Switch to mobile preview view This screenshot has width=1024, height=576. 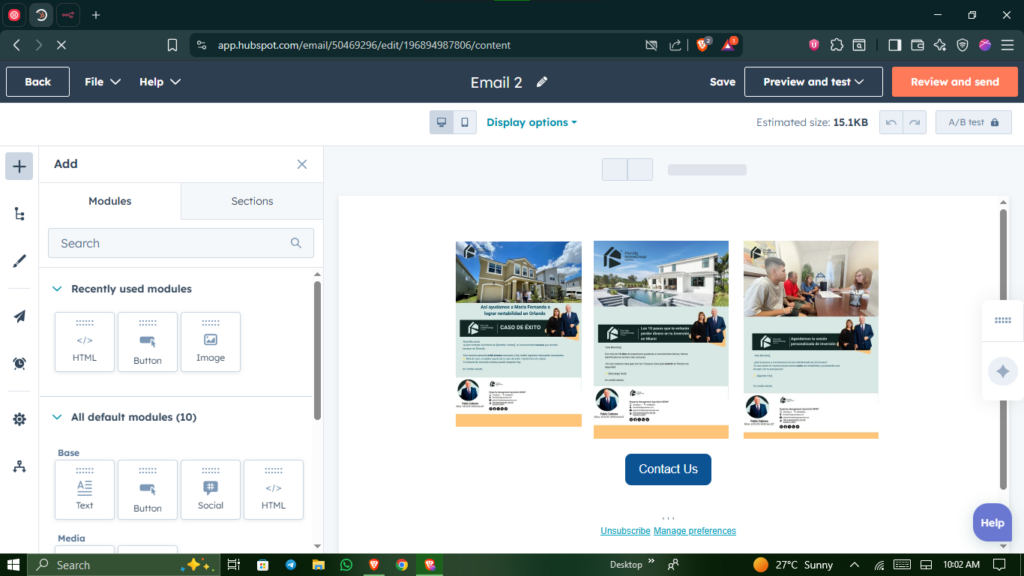pyautogui.click(x=465, y=122)
